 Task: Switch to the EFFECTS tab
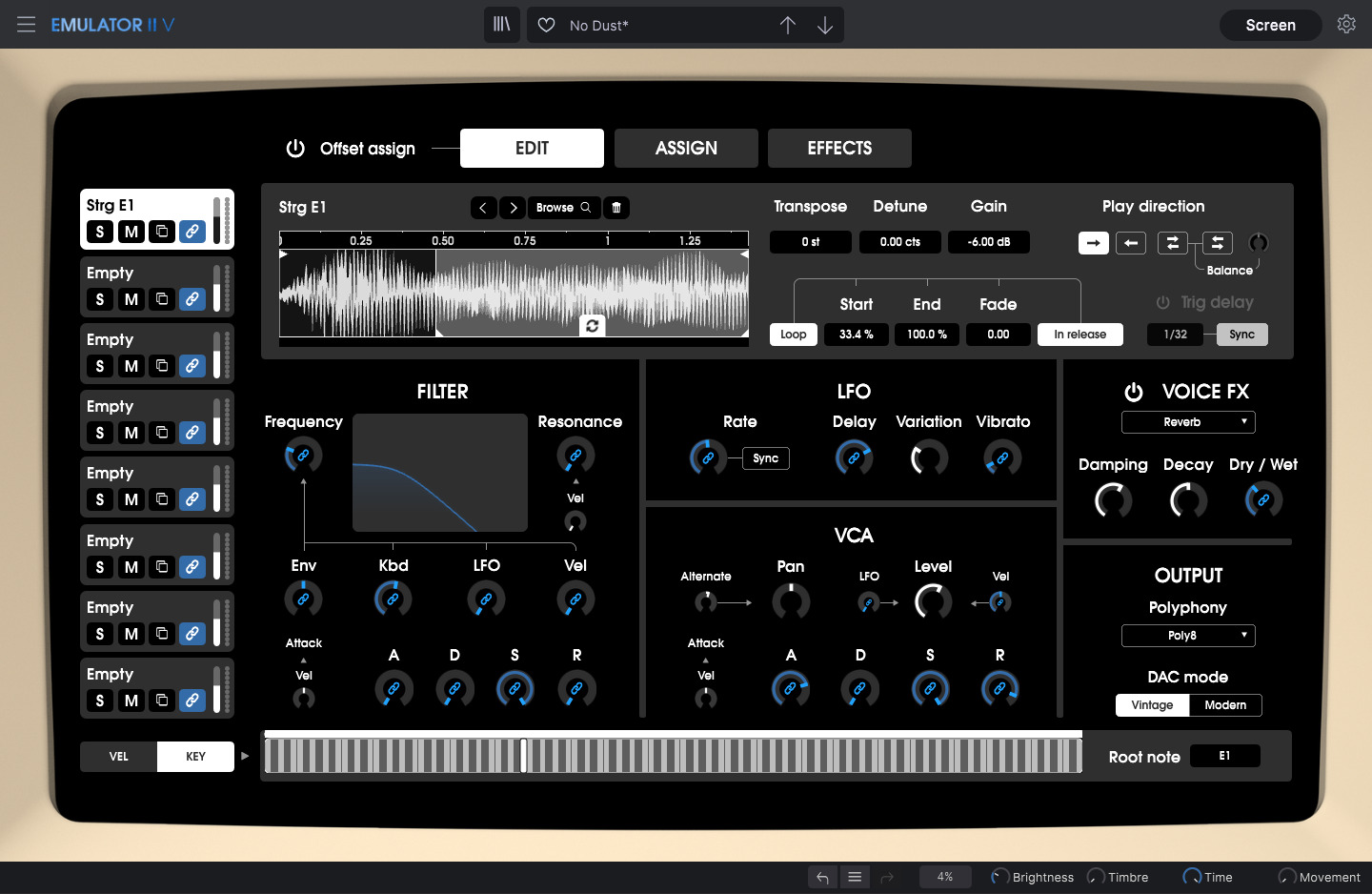[839, 148]
